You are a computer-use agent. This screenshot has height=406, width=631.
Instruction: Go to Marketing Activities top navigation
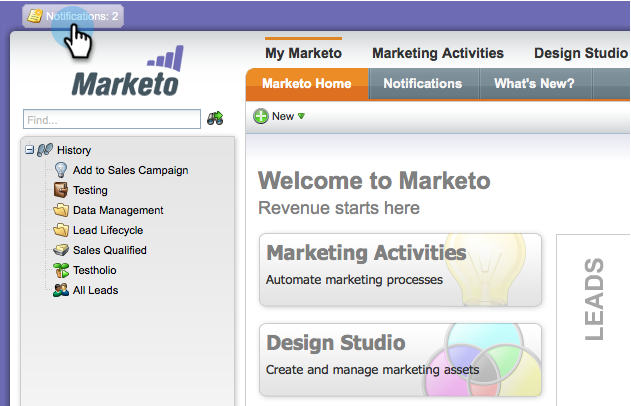(x=438, y=53)
